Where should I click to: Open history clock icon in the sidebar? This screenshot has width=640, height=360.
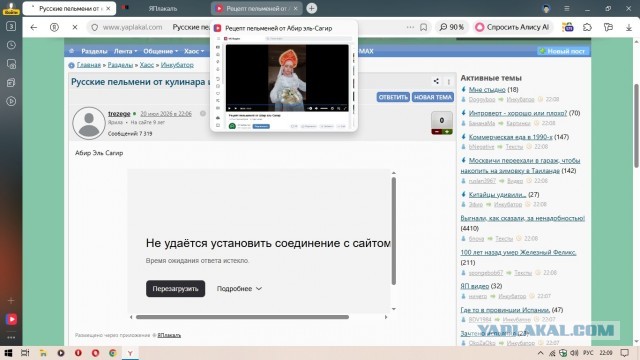point(11,45)
